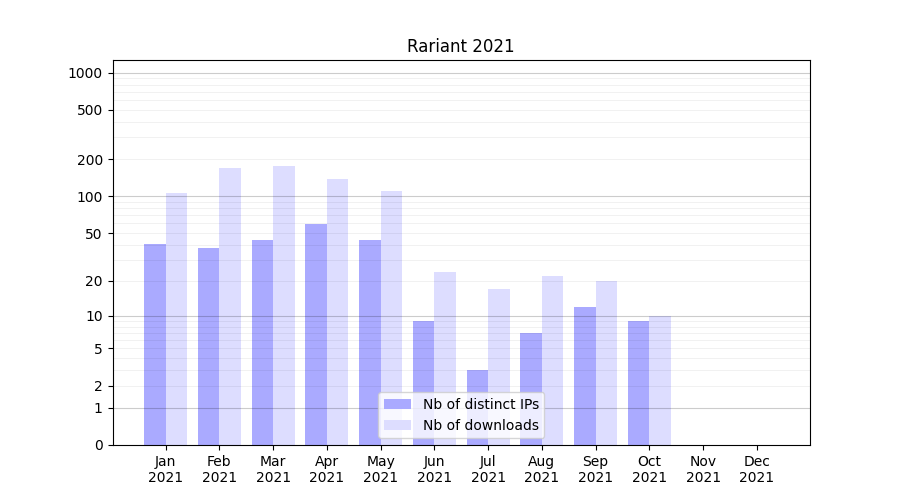The width and height of the screenshot is (900, 500).
Task: Click the 'Dec 2021' x-axis label
Action: [x=756, y=469]
